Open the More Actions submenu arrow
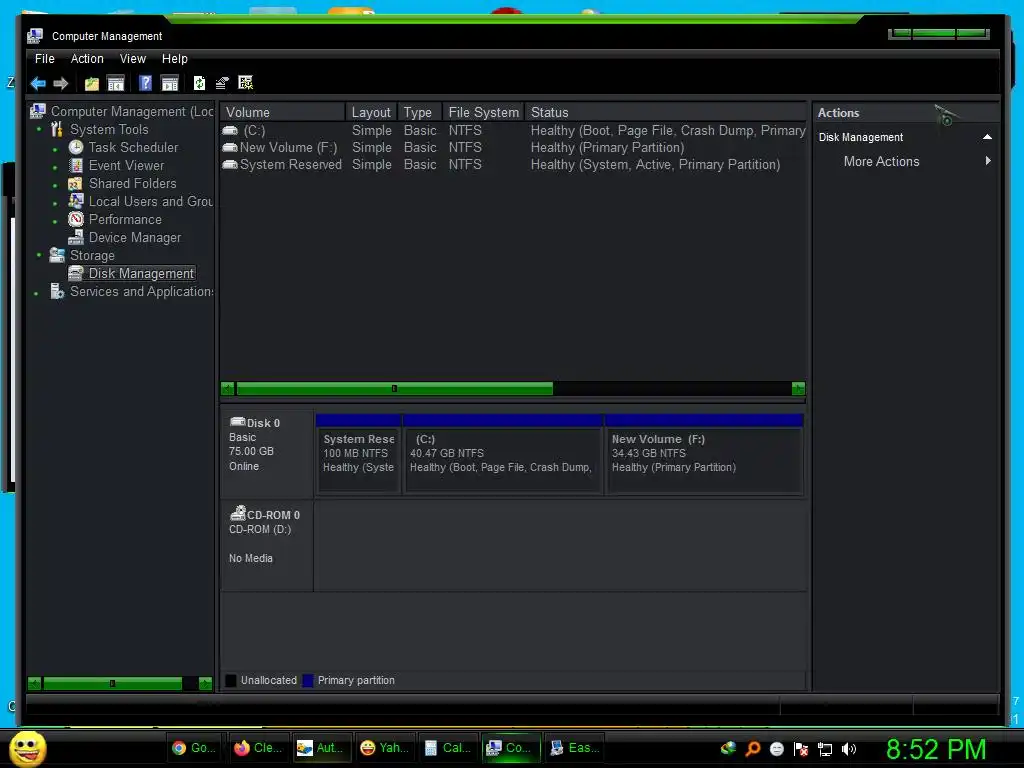The width and height of the screenshot is (1024, 768). coord(988,161)
